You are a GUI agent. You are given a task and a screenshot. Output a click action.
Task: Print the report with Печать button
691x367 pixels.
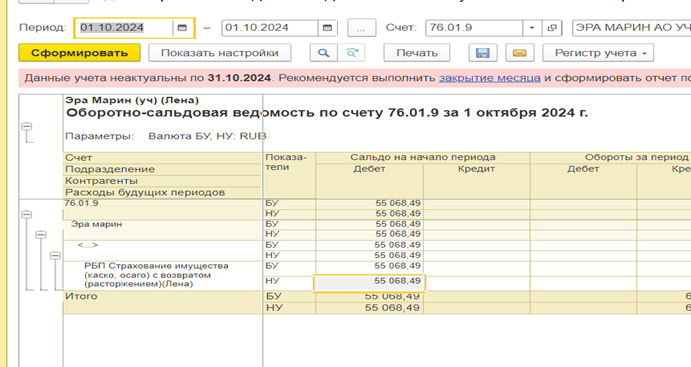[416, 53]
